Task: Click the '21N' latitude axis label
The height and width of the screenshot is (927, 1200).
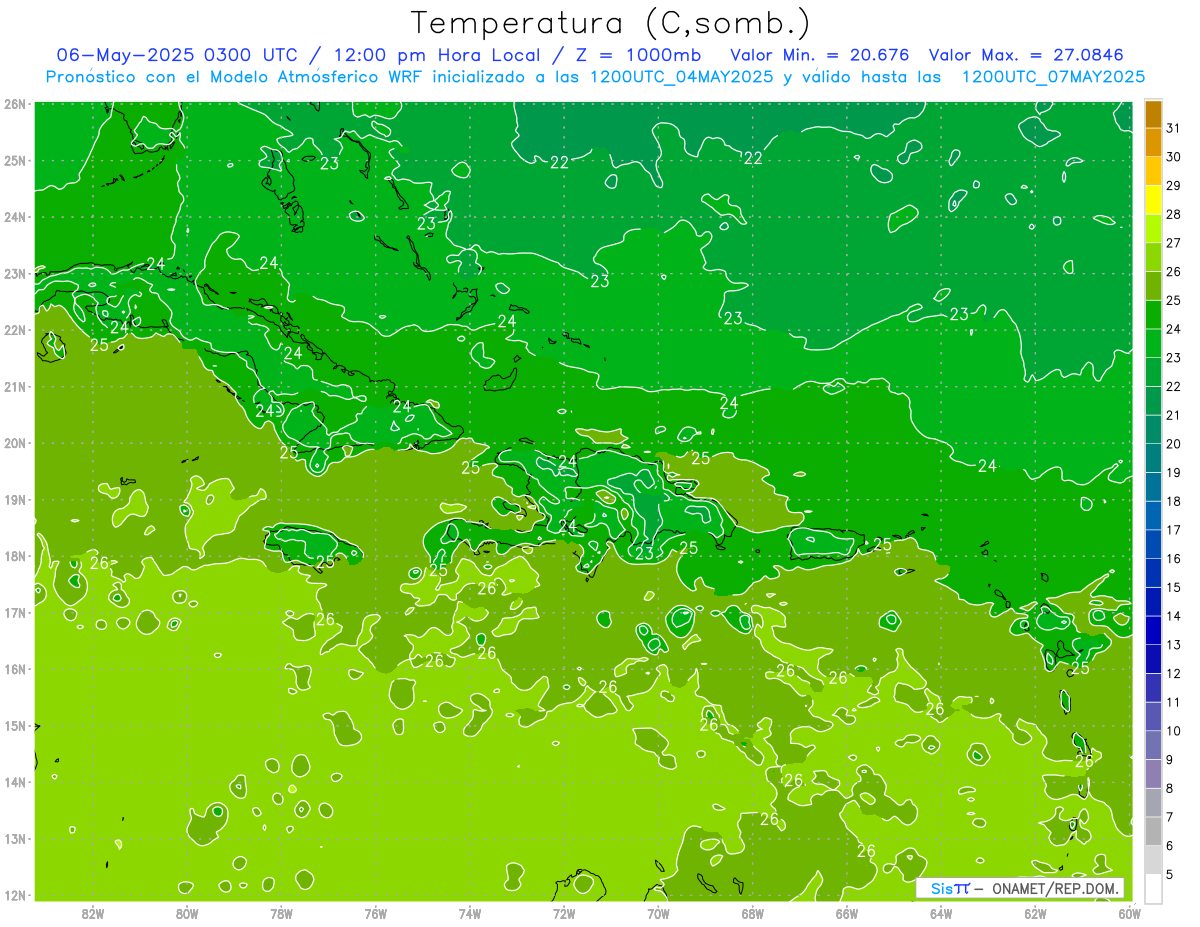Action: [x=15, y=387]
